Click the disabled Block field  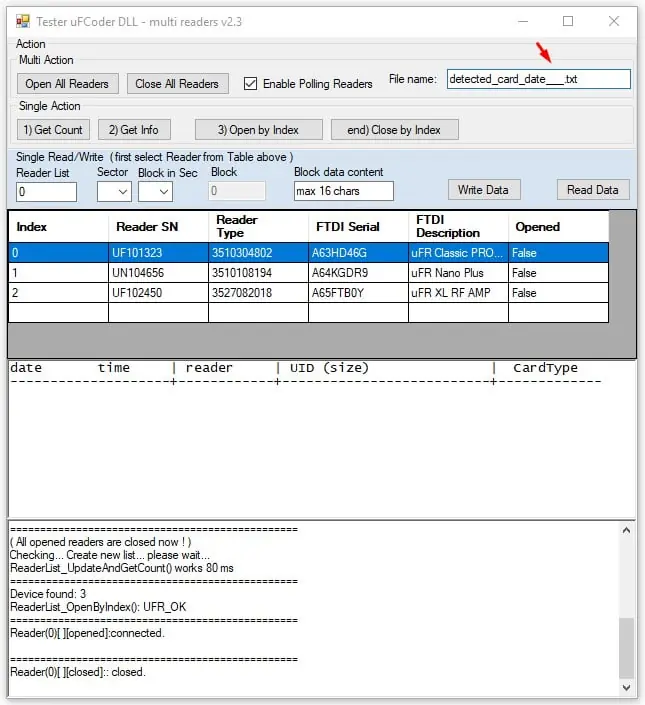click(x=237, y=191)
